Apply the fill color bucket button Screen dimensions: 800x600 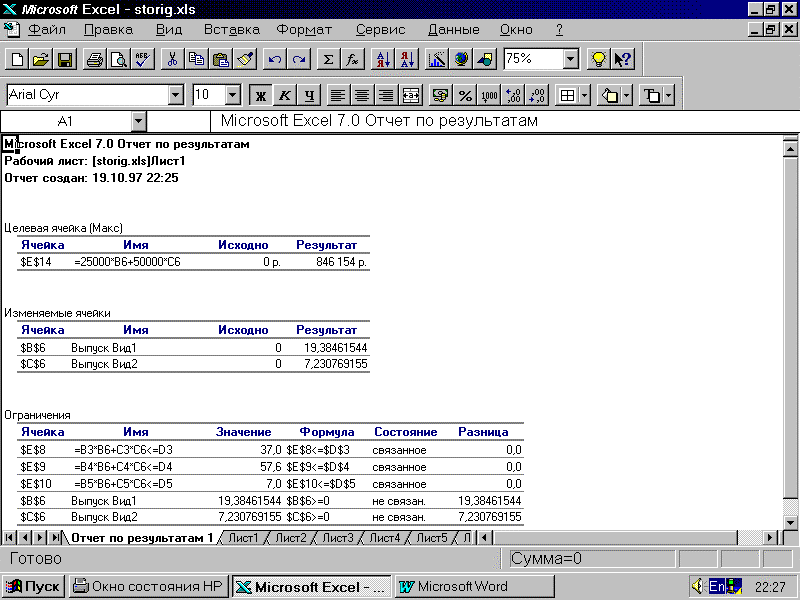point(610,95)
